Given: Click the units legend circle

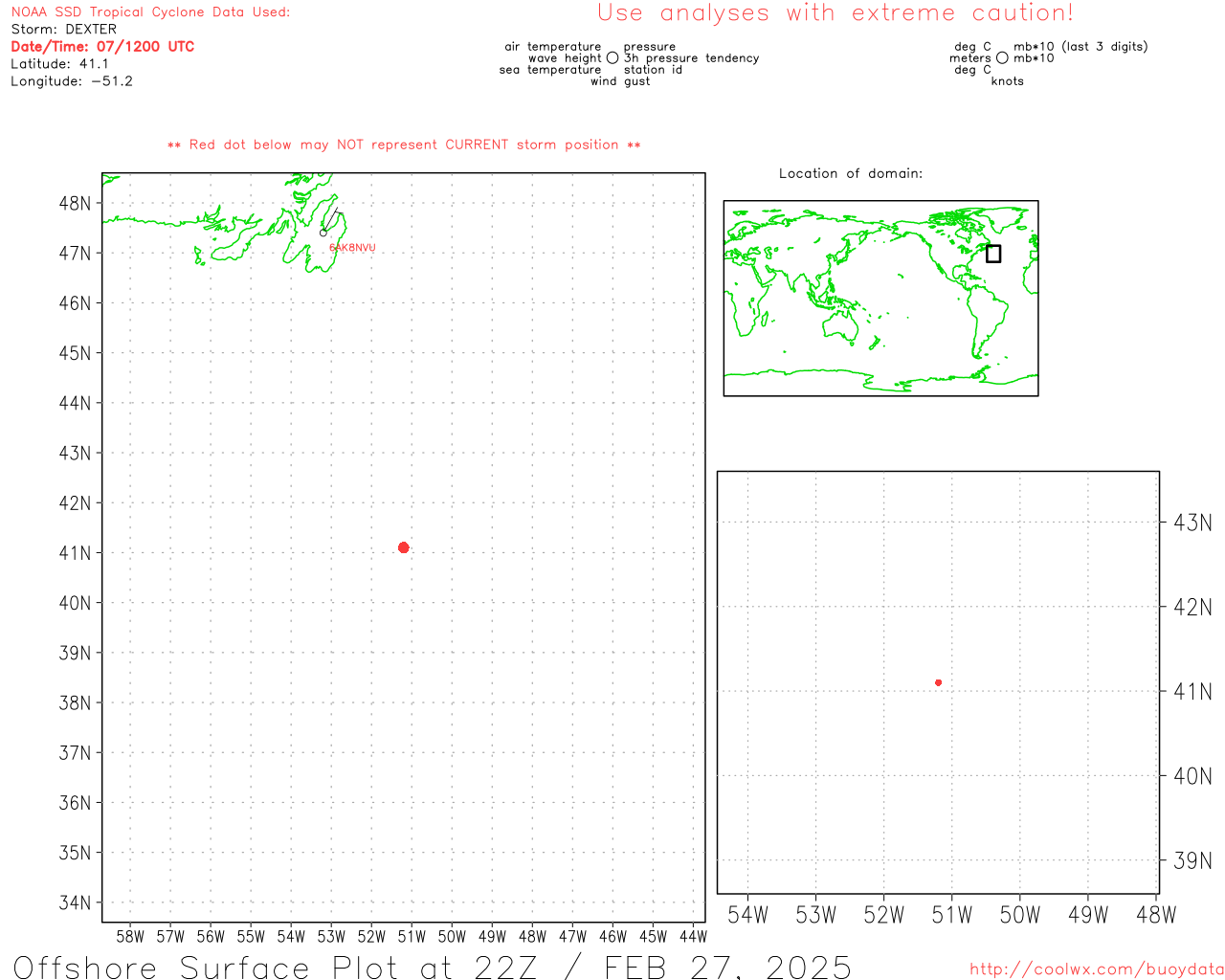Looking at the screenshot, I should pos(1002,57).
